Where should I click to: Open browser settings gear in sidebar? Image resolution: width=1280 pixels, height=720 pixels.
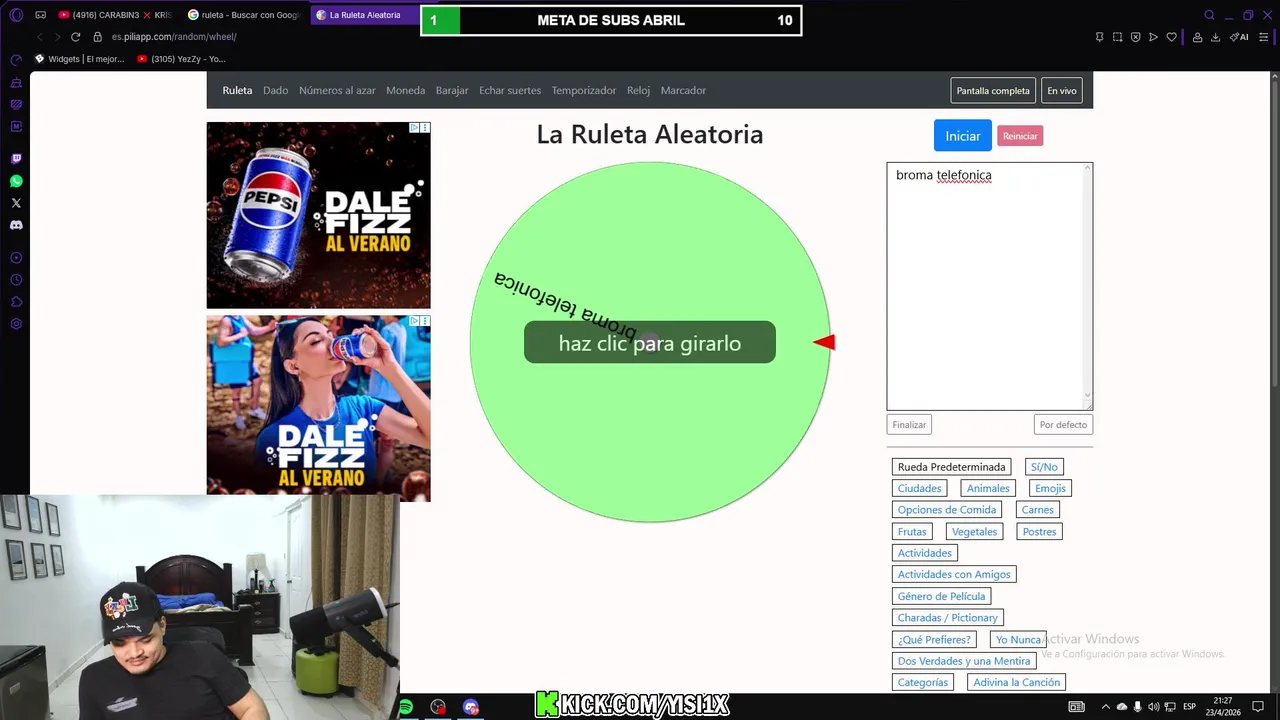[x=16, y=324]
